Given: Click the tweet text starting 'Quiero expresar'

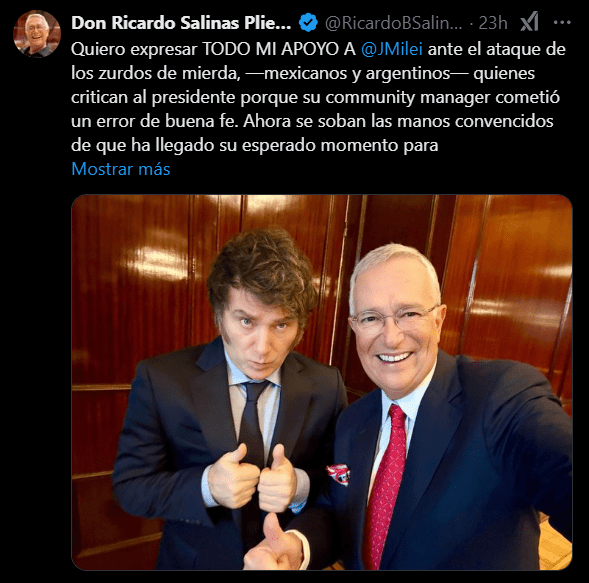Looking at the screenshot, I should pos(318,97).
